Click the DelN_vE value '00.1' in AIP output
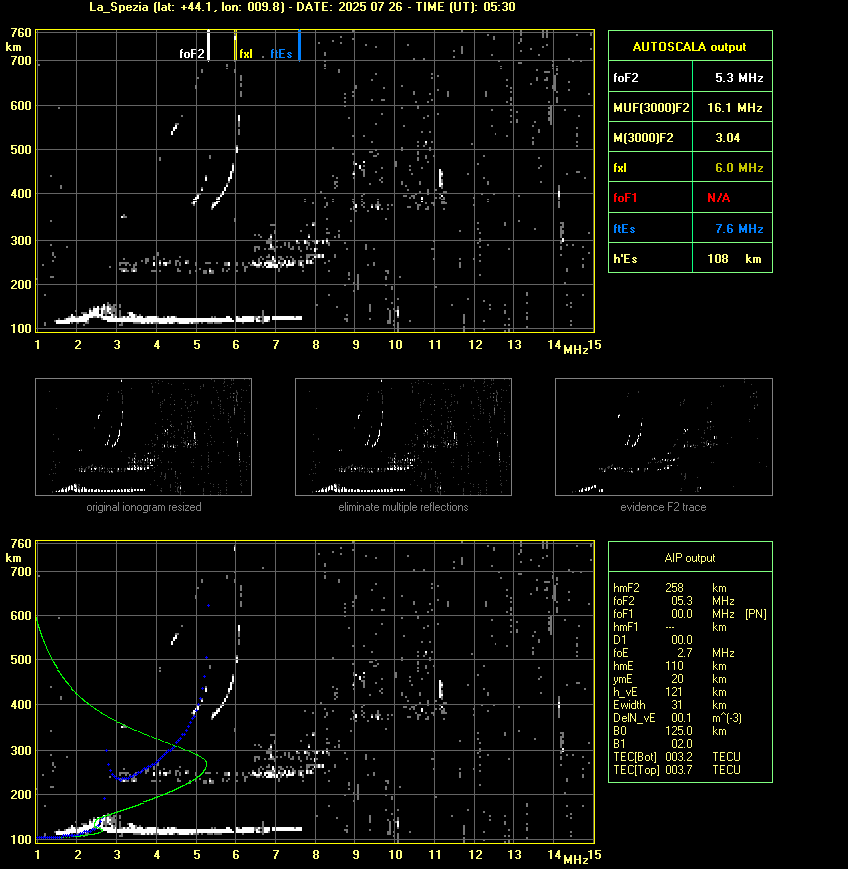Screen dimensions: 848x869 682,718
